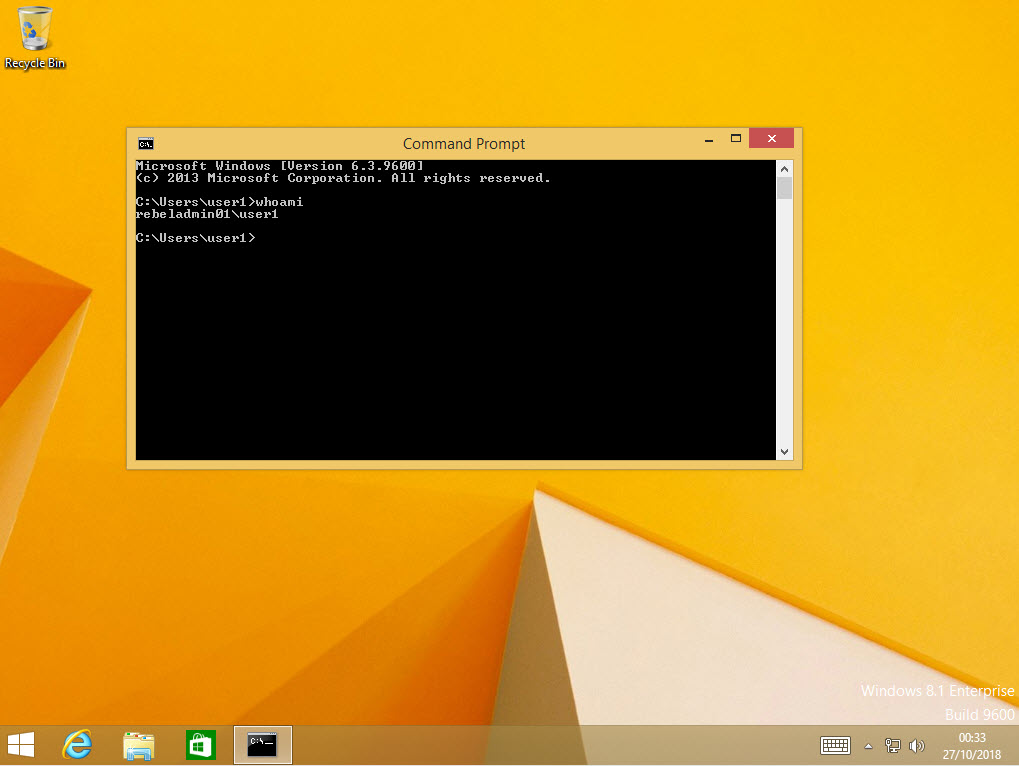Launch Internet Explorer from the taskbar
Screen dimensions: 1019x766
pos(77,745)
